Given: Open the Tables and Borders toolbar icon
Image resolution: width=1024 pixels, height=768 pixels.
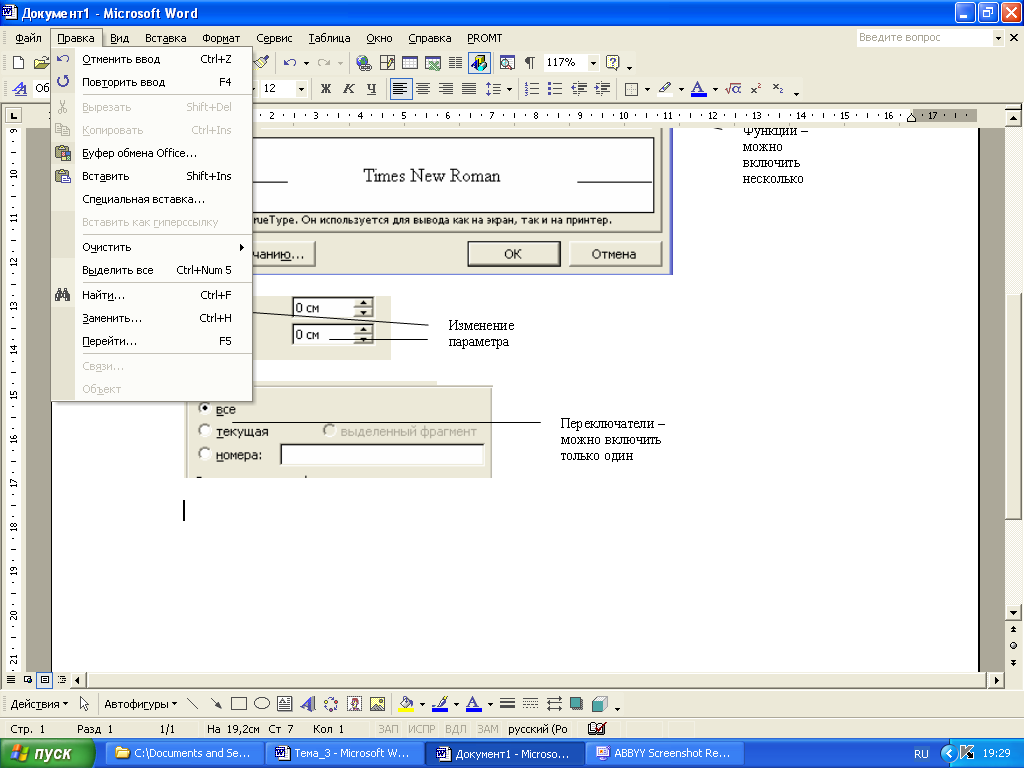Looking at the screenshot, I should (x=387, y=63).
